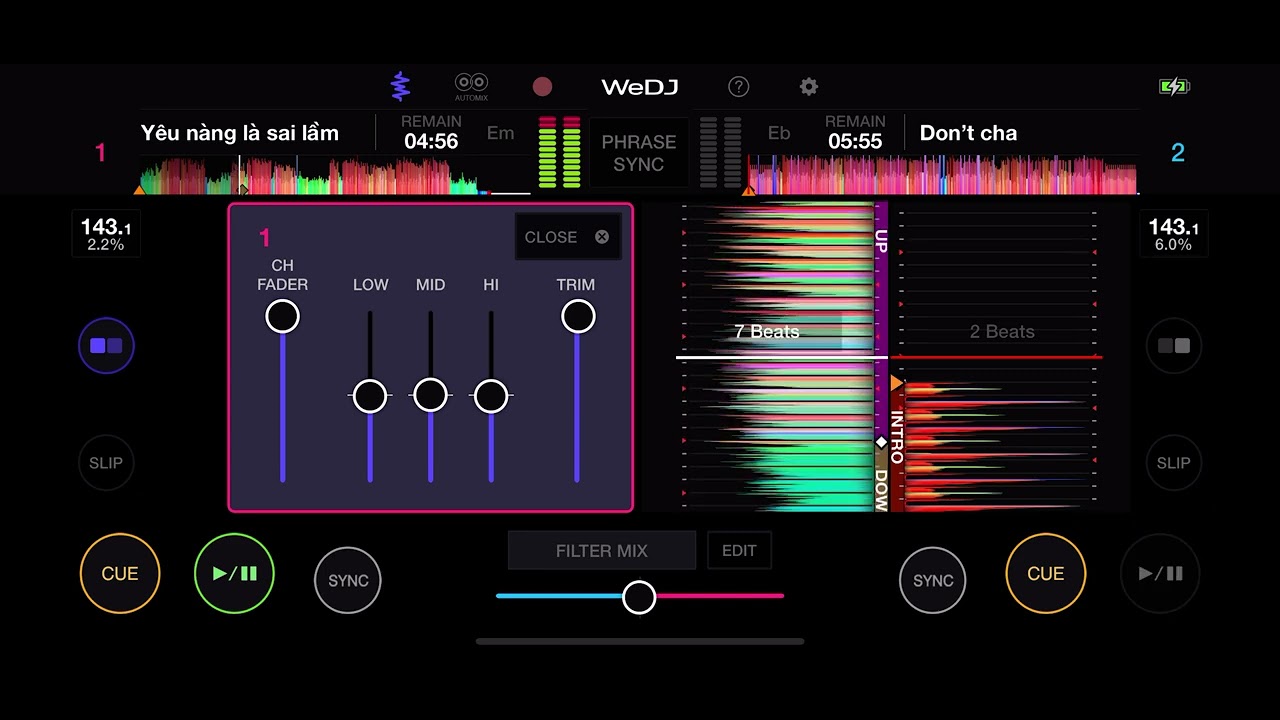The image size is (1280, 720).
Task: Tap the INTRO phrase label
Action: click(x=897, y=437)
